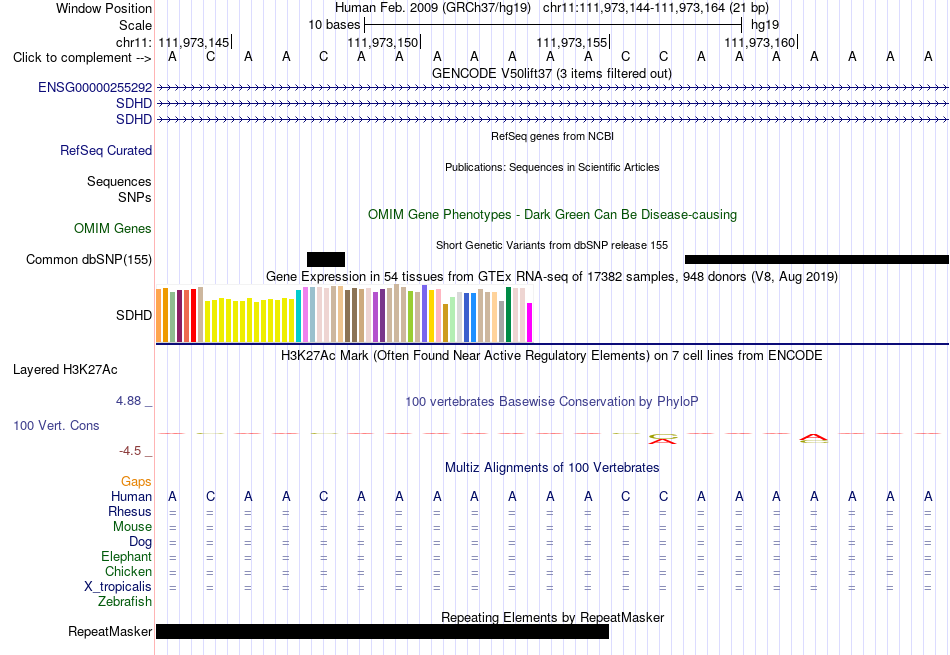This screenshot has height=655, width=950.
Task: Click the ENSG00000255292 gene track label
Action: pyautogui.click(x=95, y=87)
